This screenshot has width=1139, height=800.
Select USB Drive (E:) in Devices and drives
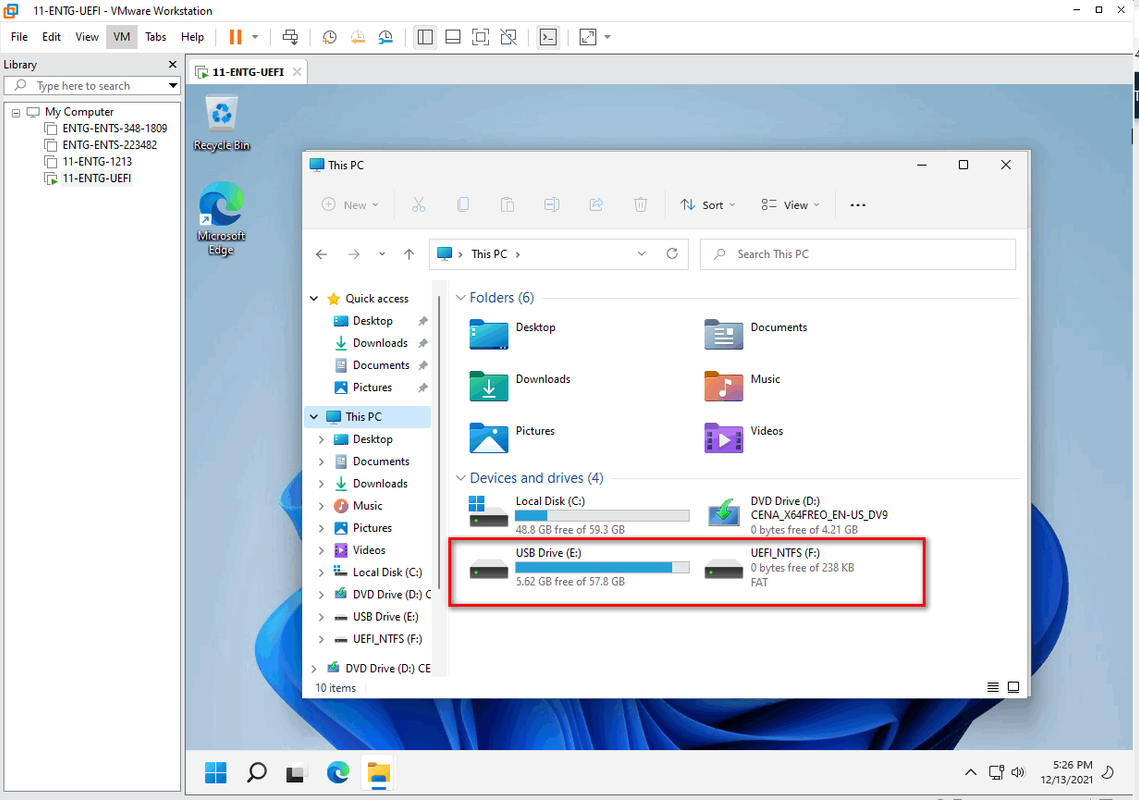click(x=580, y=567)
